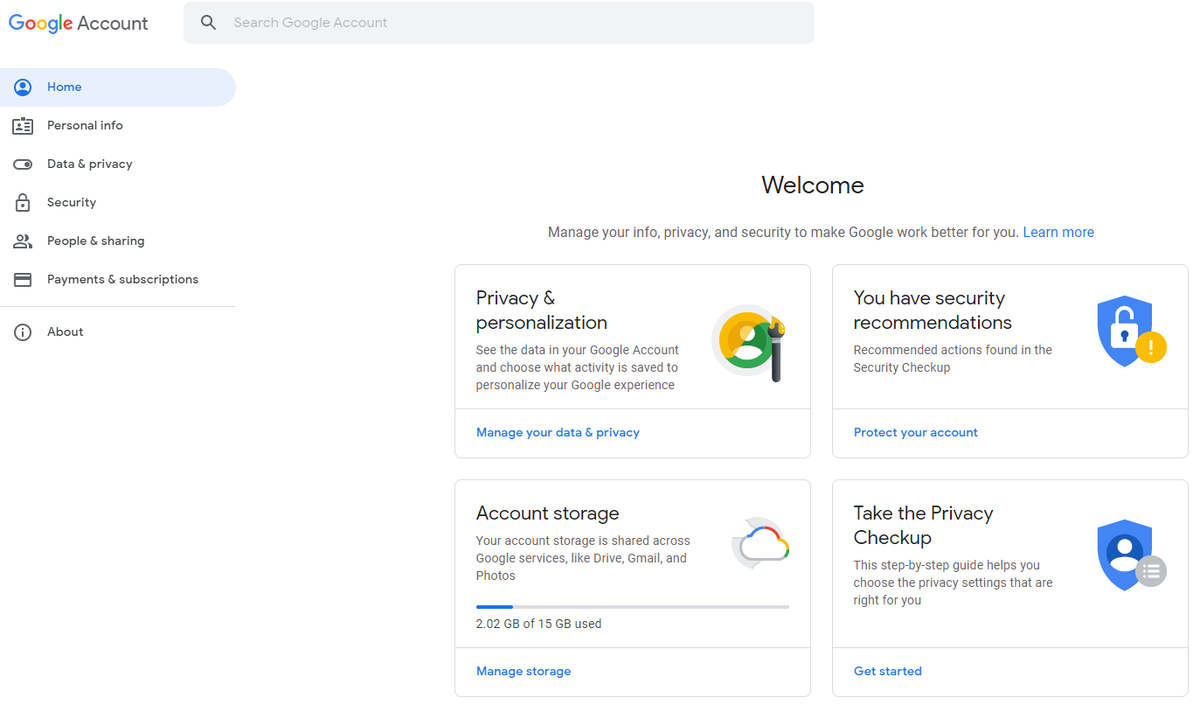The height and width of the screenshot is (705, 1200).
Task: Open People & sharing page
Action: pos(96,241)
